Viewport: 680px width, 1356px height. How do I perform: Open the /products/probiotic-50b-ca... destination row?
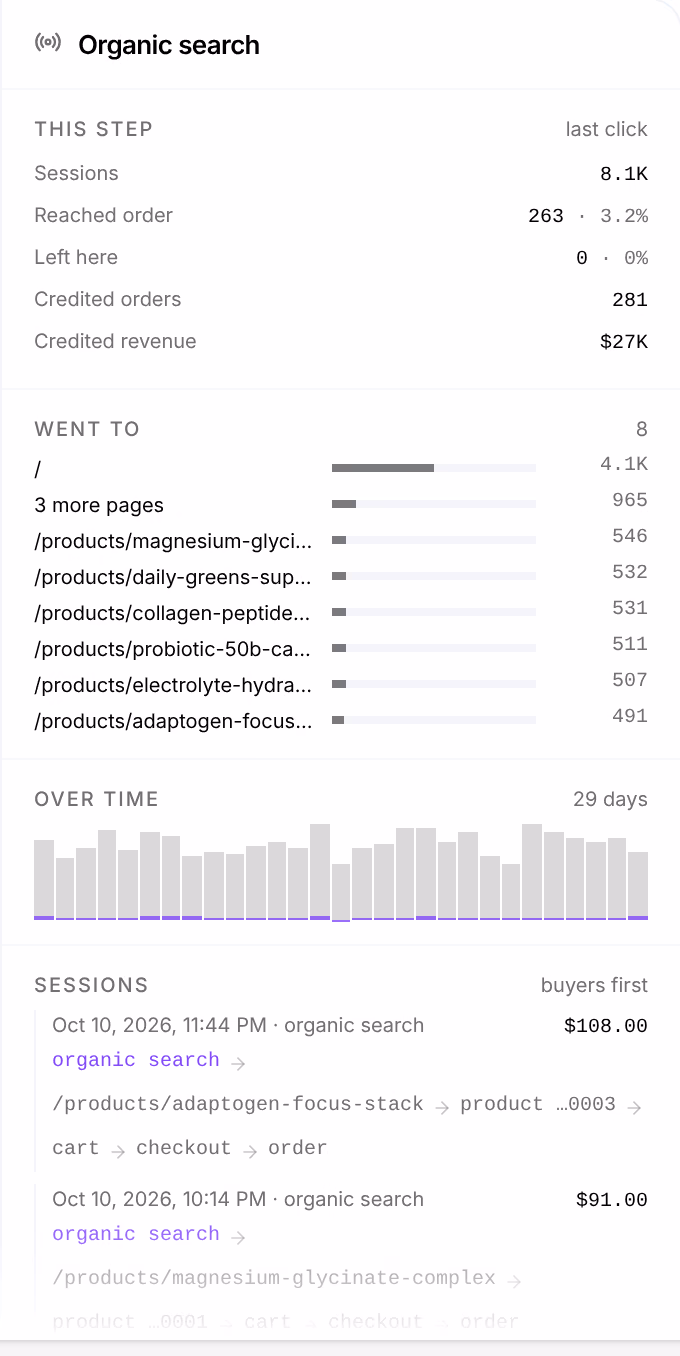[x=341, y=648]
